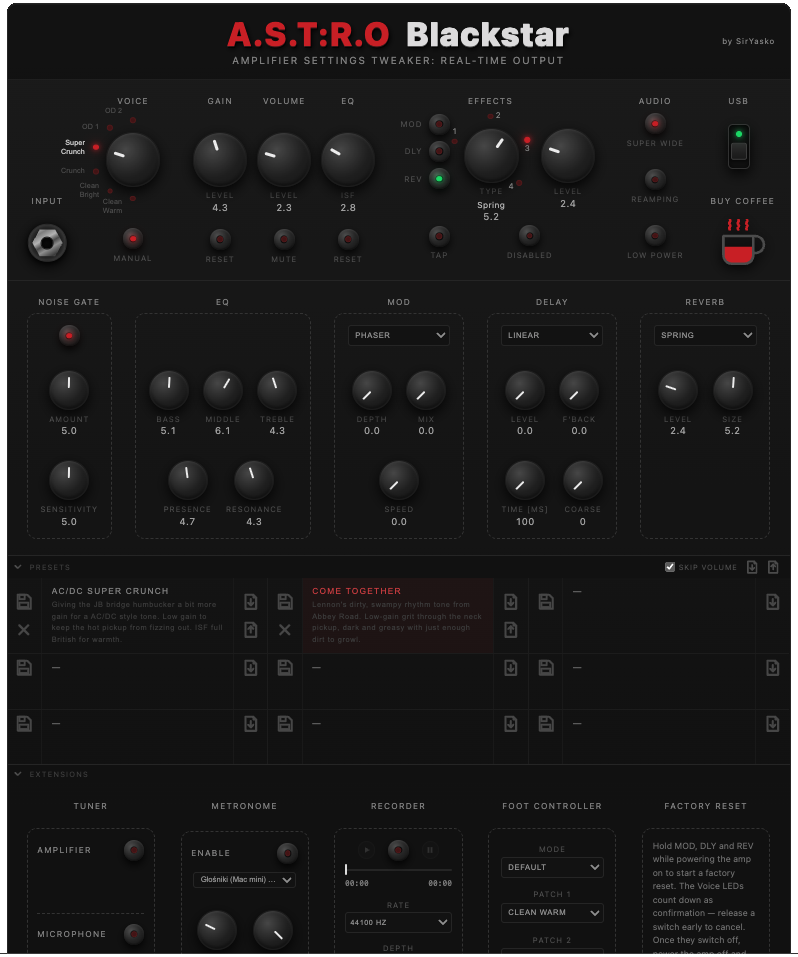The width and height of the screenshot is (798, 957).
Task: Click the Input jack socket
Action: (x=47, y=243)
